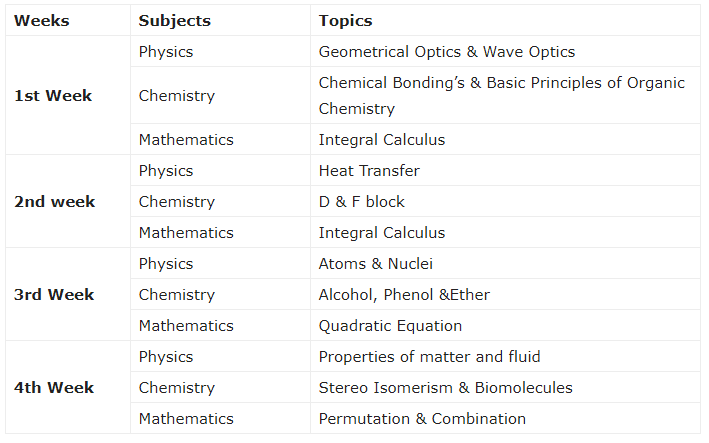
Task: Select the 2nd week cell
Action: point(55,202)
